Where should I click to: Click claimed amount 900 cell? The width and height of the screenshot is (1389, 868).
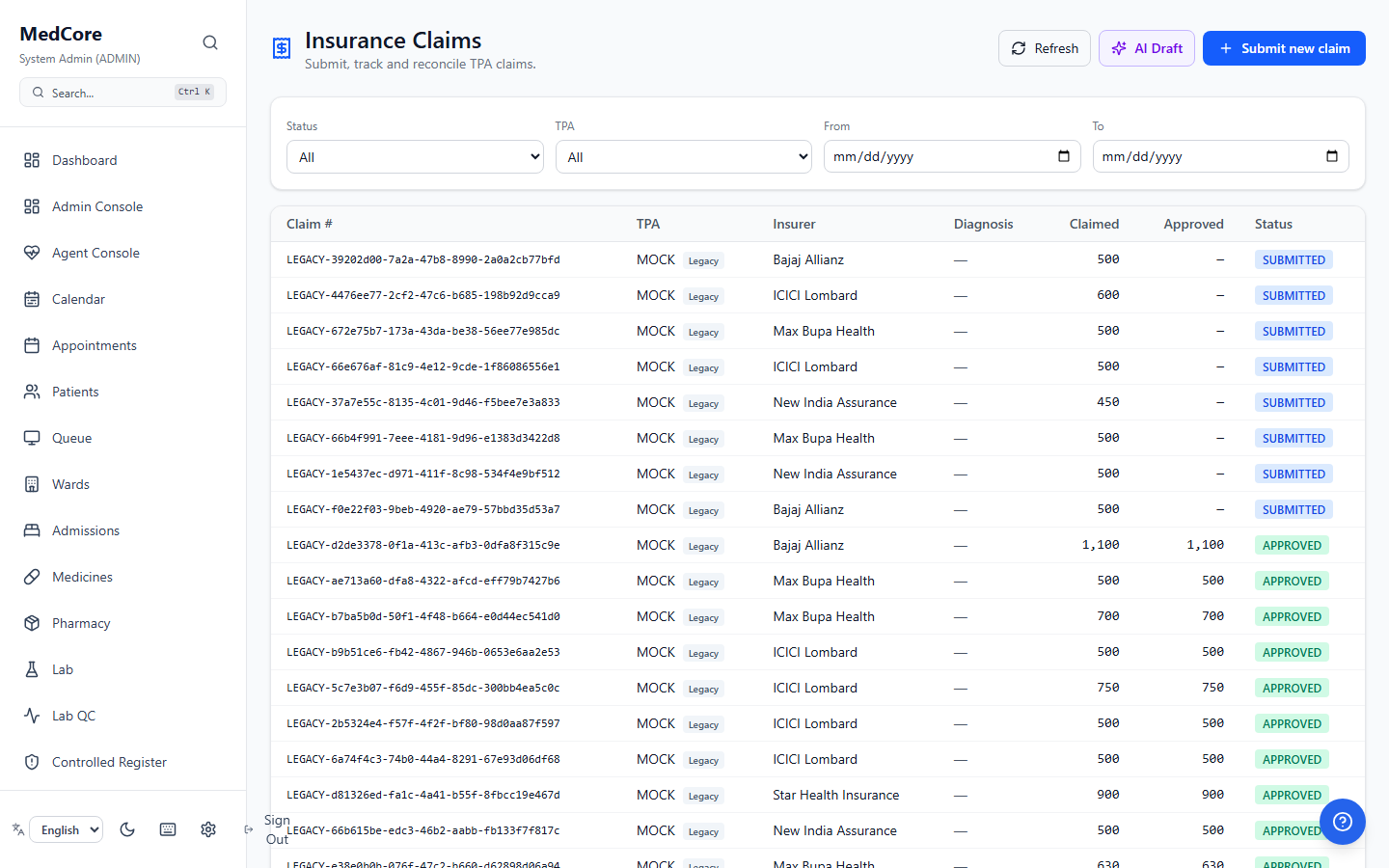pyautogui.click(x=1108, y=795)
